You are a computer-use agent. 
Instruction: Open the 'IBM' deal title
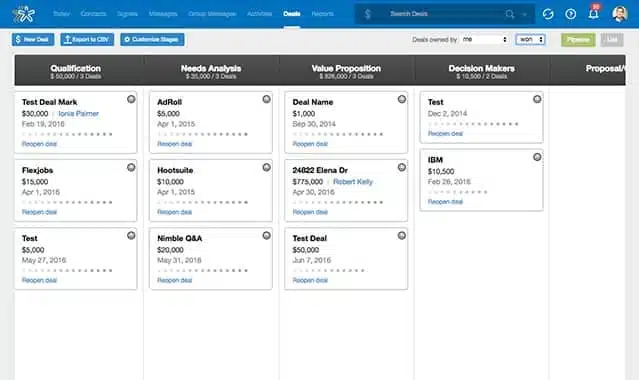click(435, 160)
